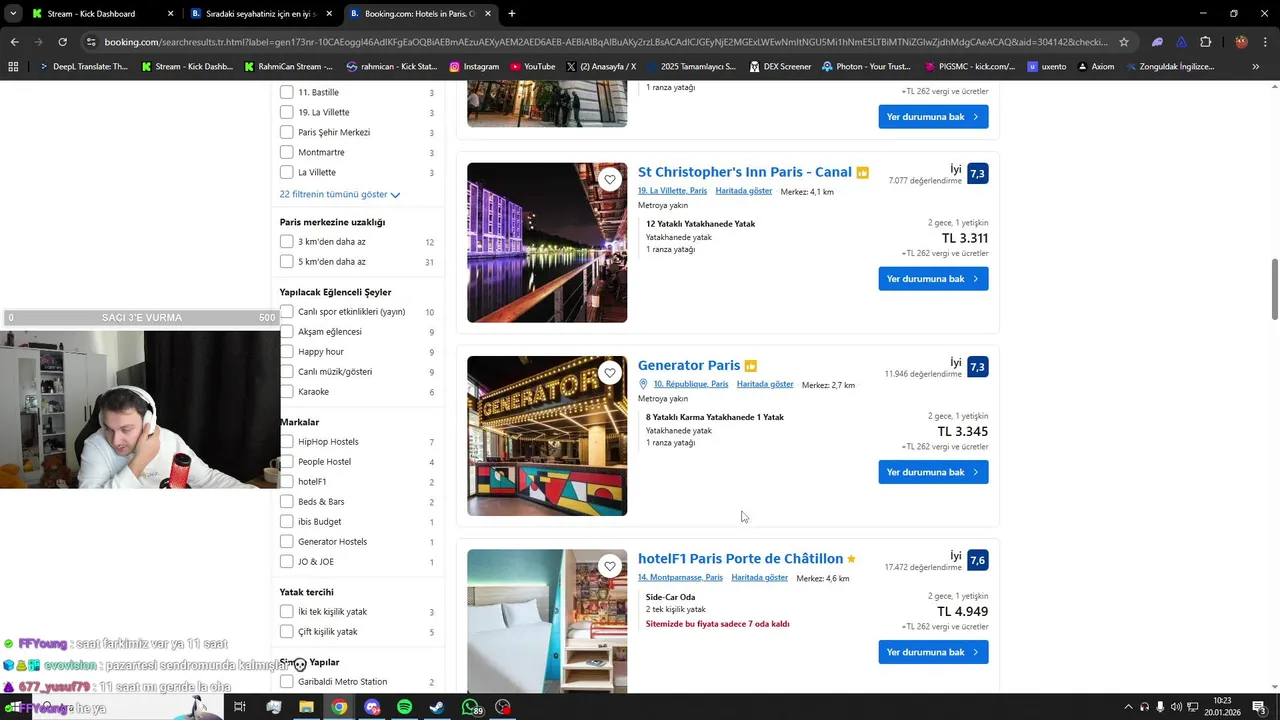Open Windows notification center
This screenshot has height=720, width=1280.
[x=1259, y=707]
